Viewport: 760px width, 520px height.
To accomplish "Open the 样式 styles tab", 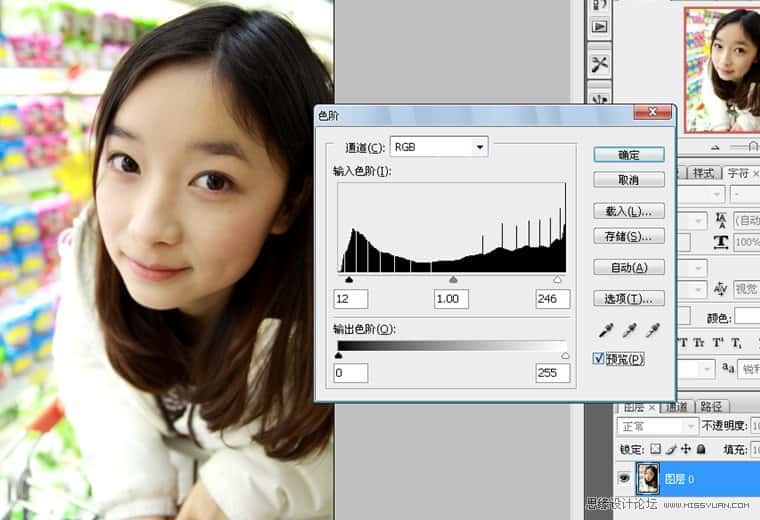I will point(703,173).
